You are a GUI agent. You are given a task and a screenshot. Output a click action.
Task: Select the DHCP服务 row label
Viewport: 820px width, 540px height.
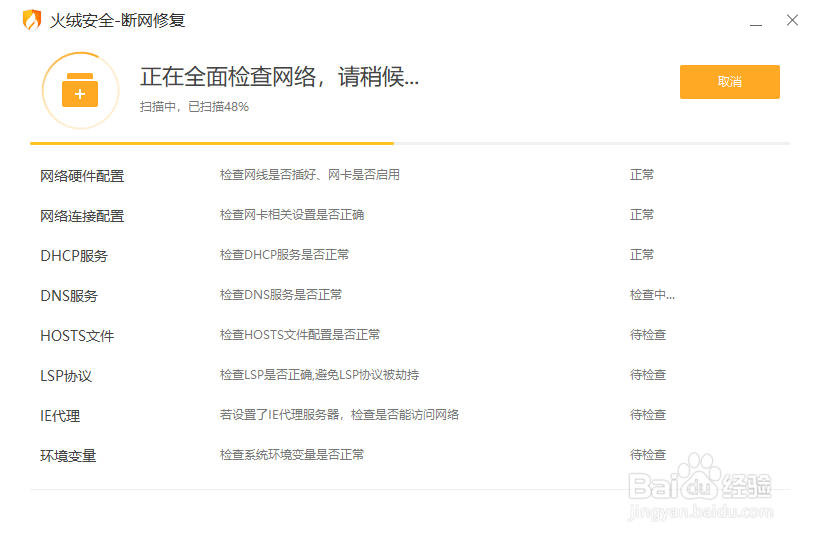(74, 256)
